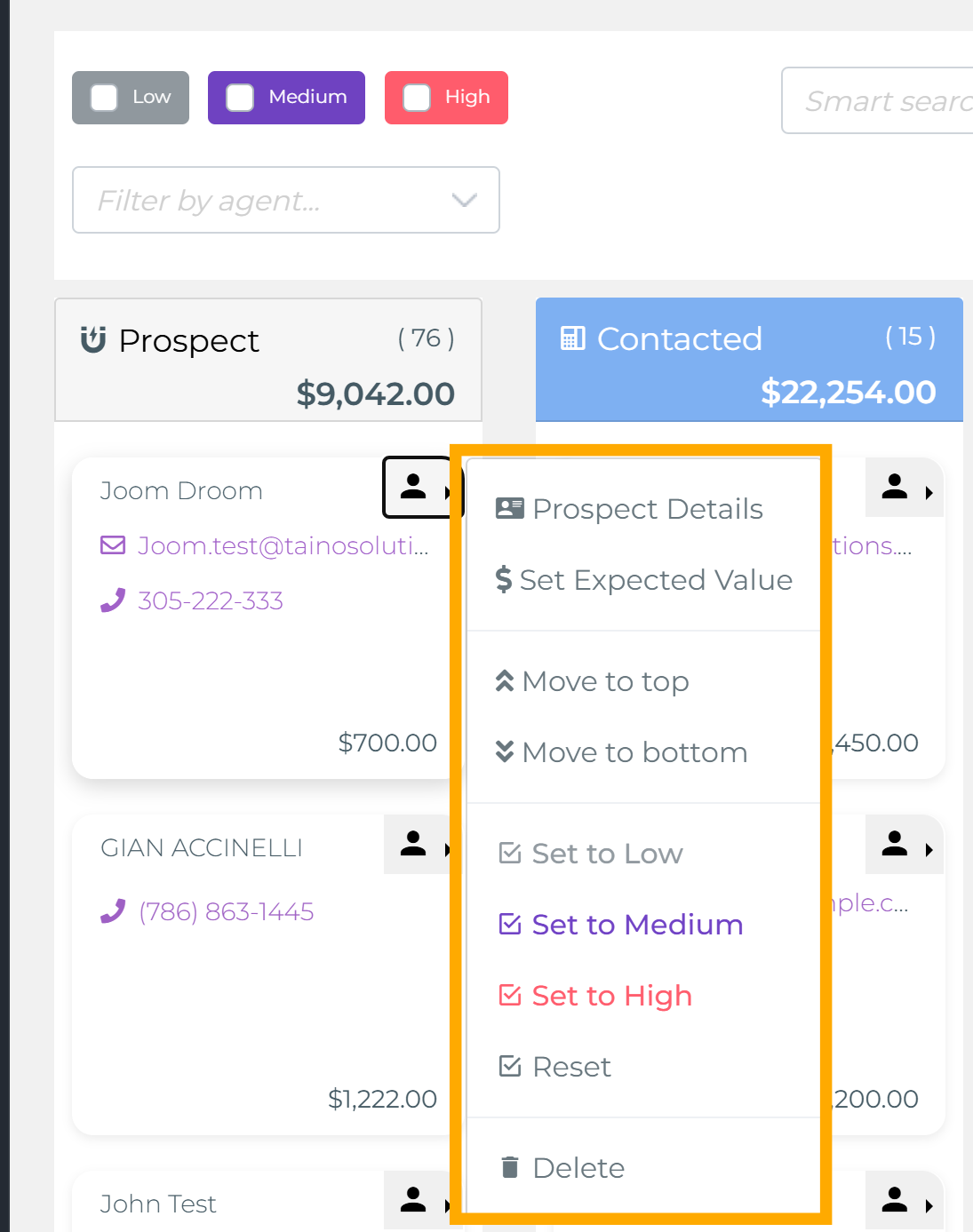The image size is (973, 1232).
Task: Click the Contacted column header icon
Action: click(x=573, y=338)
